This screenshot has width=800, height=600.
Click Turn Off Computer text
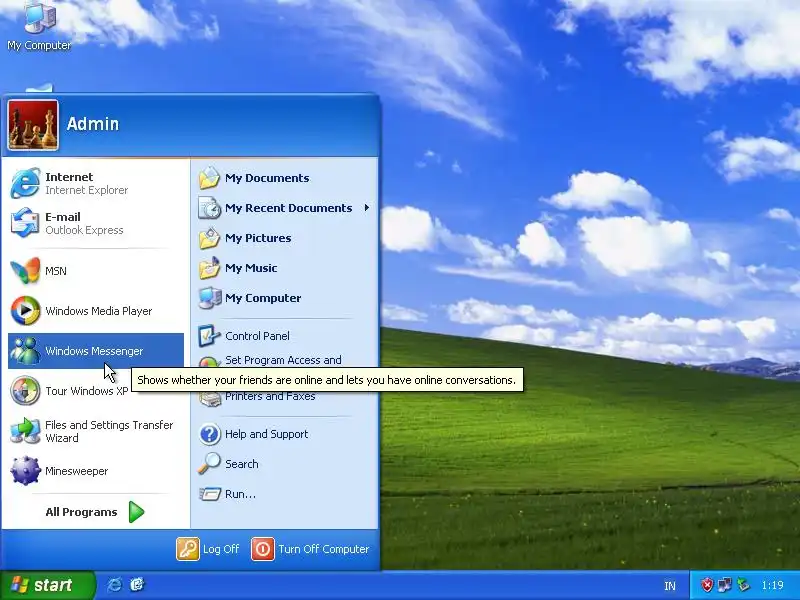coord(323,549)
